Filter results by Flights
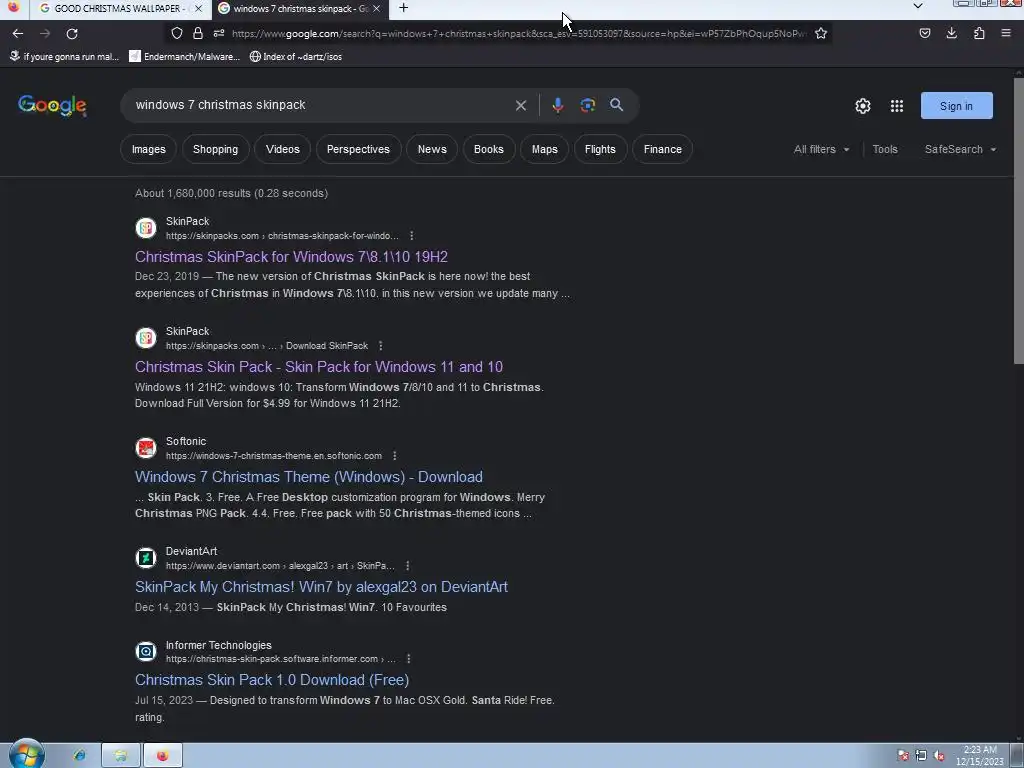Viewport: 1024px width, 768px height. (x=600, y=149)
